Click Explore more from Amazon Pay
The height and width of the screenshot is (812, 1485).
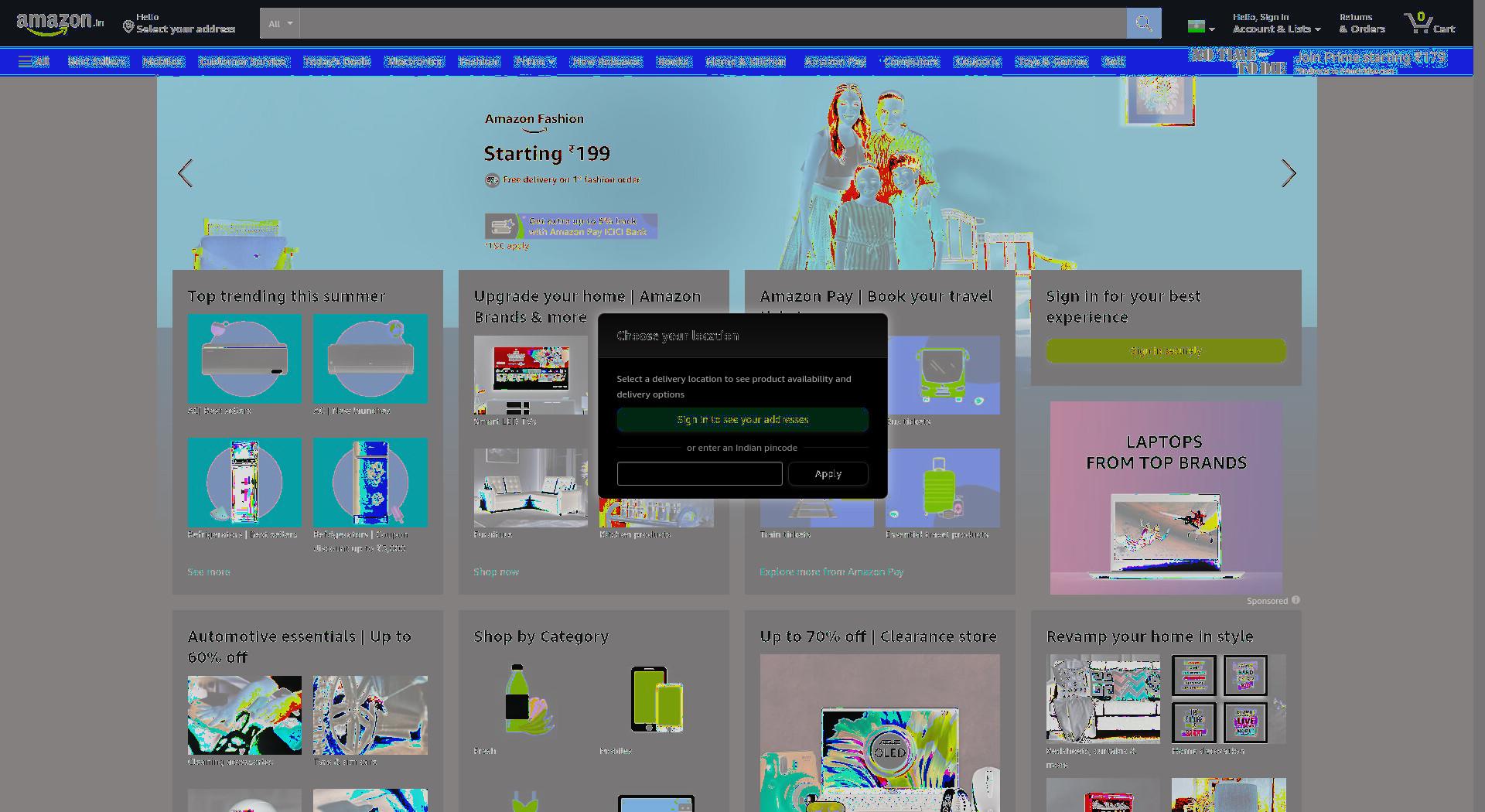pos(831,571)
